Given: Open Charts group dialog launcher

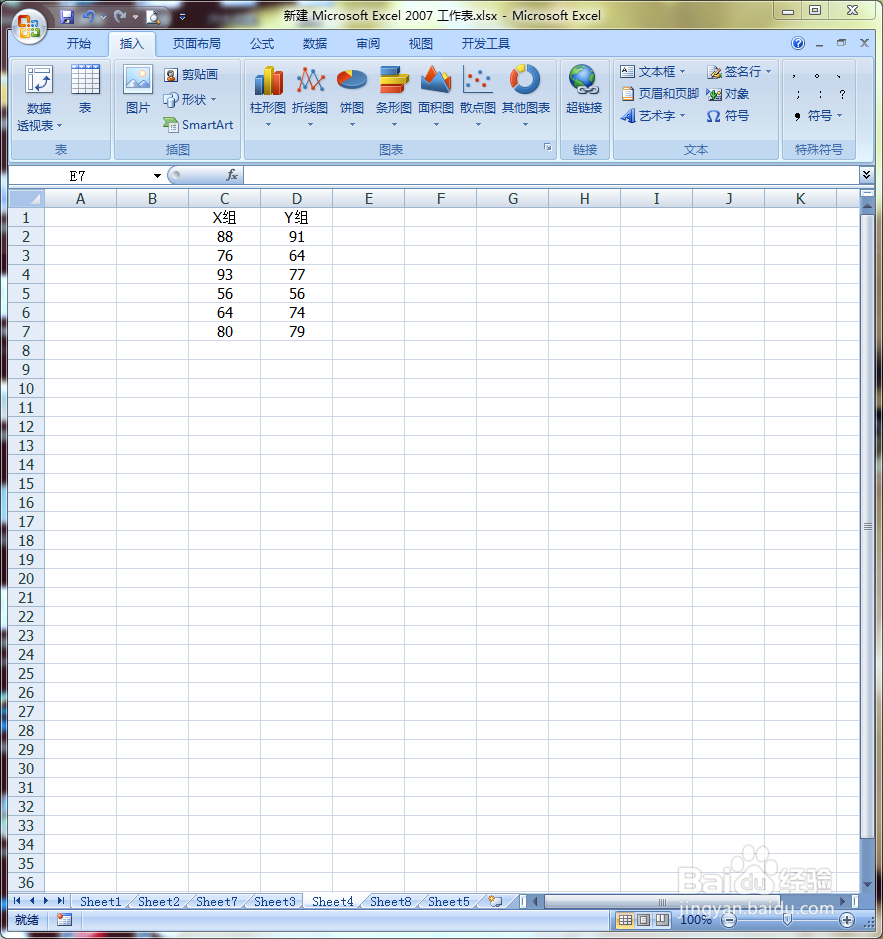Looking at the screenshot, I should pyautogui.click(x=548, y=147).
